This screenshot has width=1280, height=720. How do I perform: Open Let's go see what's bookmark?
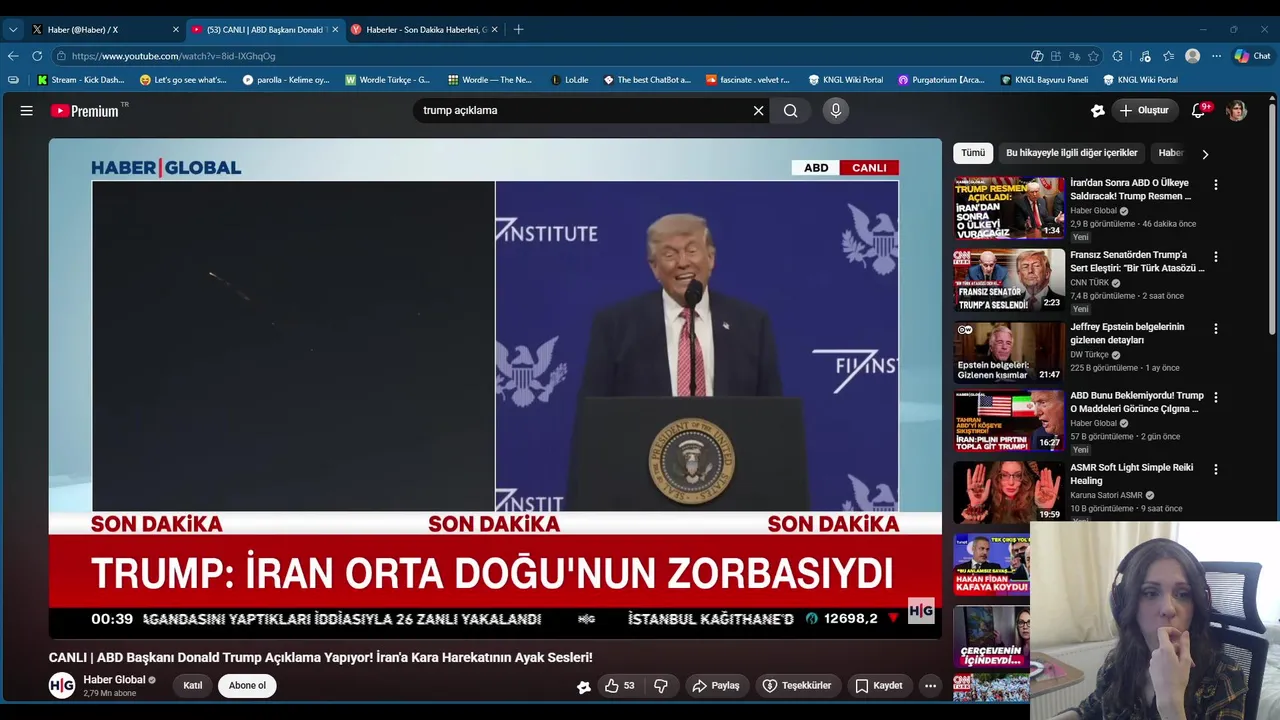[x=183, y=80]
